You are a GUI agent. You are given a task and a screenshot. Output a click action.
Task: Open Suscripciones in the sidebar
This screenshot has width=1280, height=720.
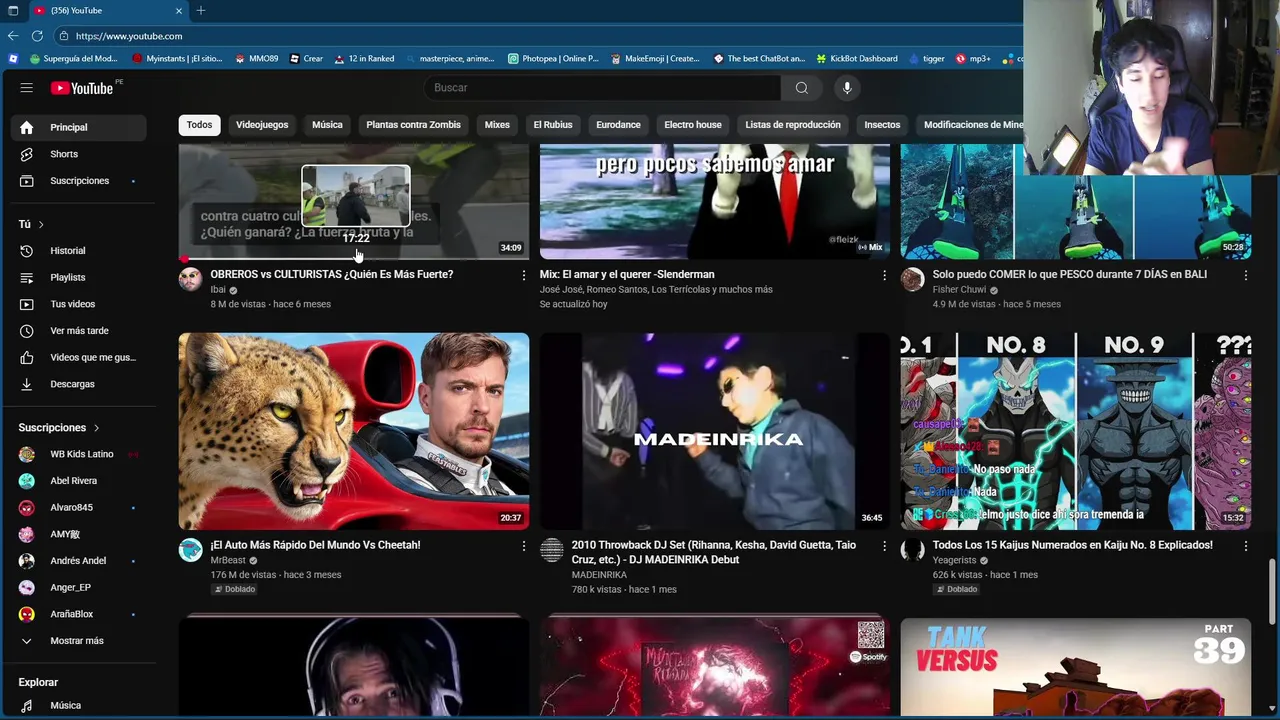click(79, 181)
